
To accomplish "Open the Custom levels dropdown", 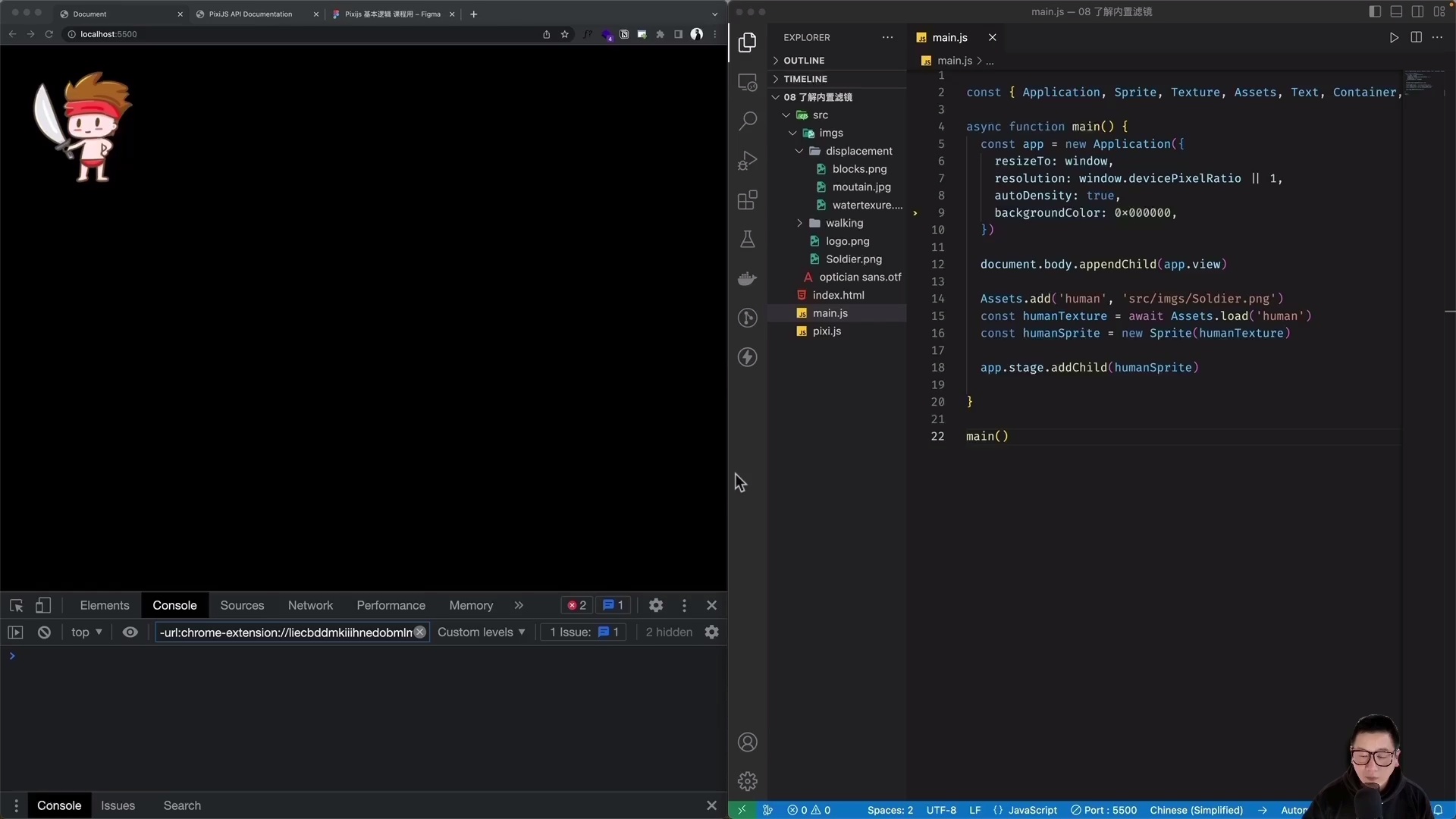I will tap(482, 632).
